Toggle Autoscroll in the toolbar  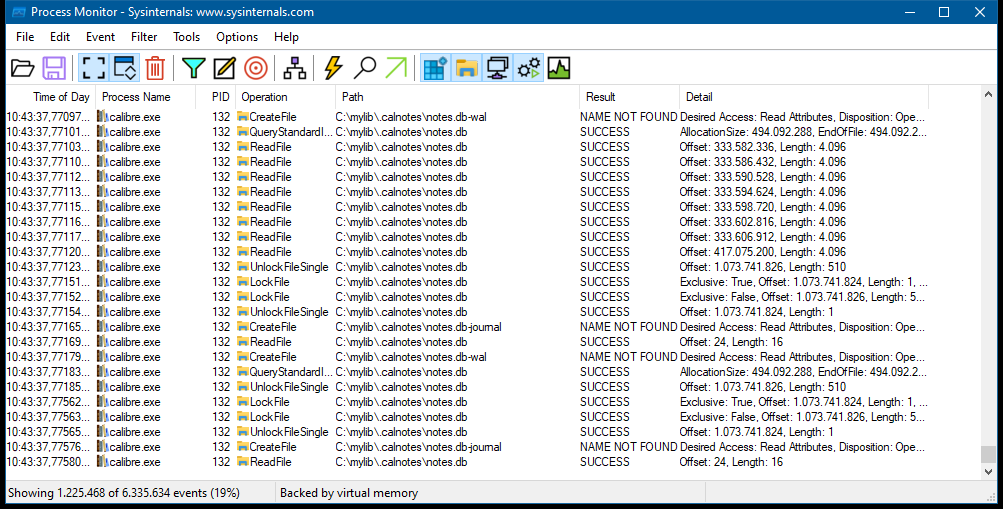[124, 68]
